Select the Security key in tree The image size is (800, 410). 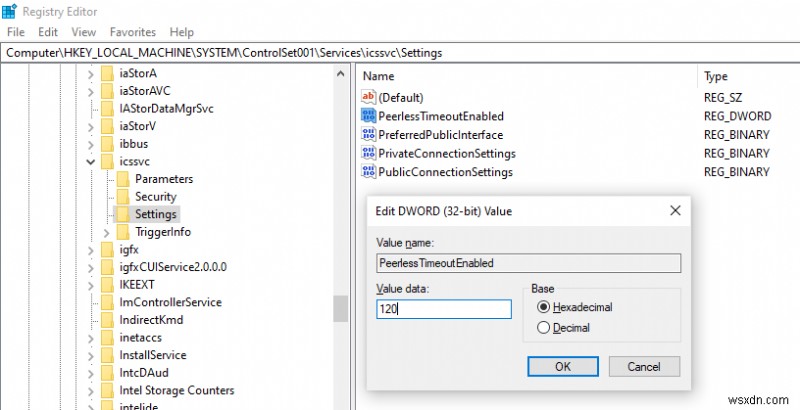[155, 197]
